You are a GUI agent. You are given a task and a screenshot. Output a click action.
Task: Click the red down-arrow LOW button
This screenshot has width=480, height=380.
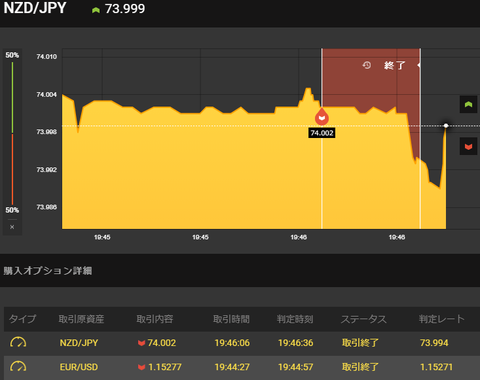(x=468, y=146)
